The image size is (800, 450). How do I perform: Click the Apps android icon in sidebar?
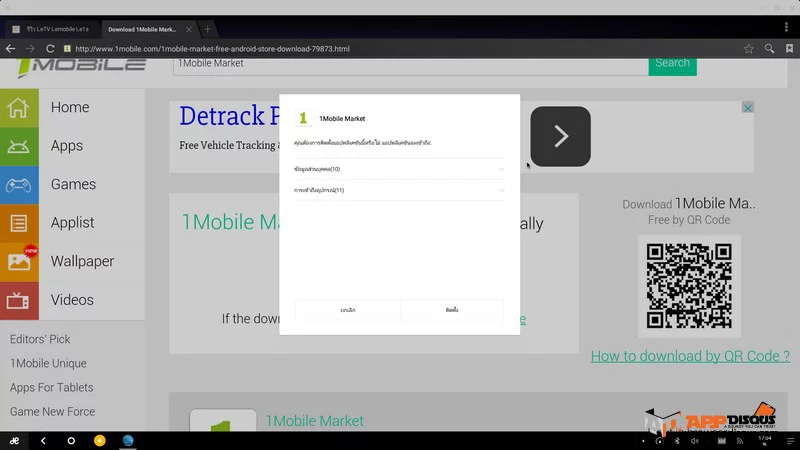pyautogui.click(x=19, y=146)
